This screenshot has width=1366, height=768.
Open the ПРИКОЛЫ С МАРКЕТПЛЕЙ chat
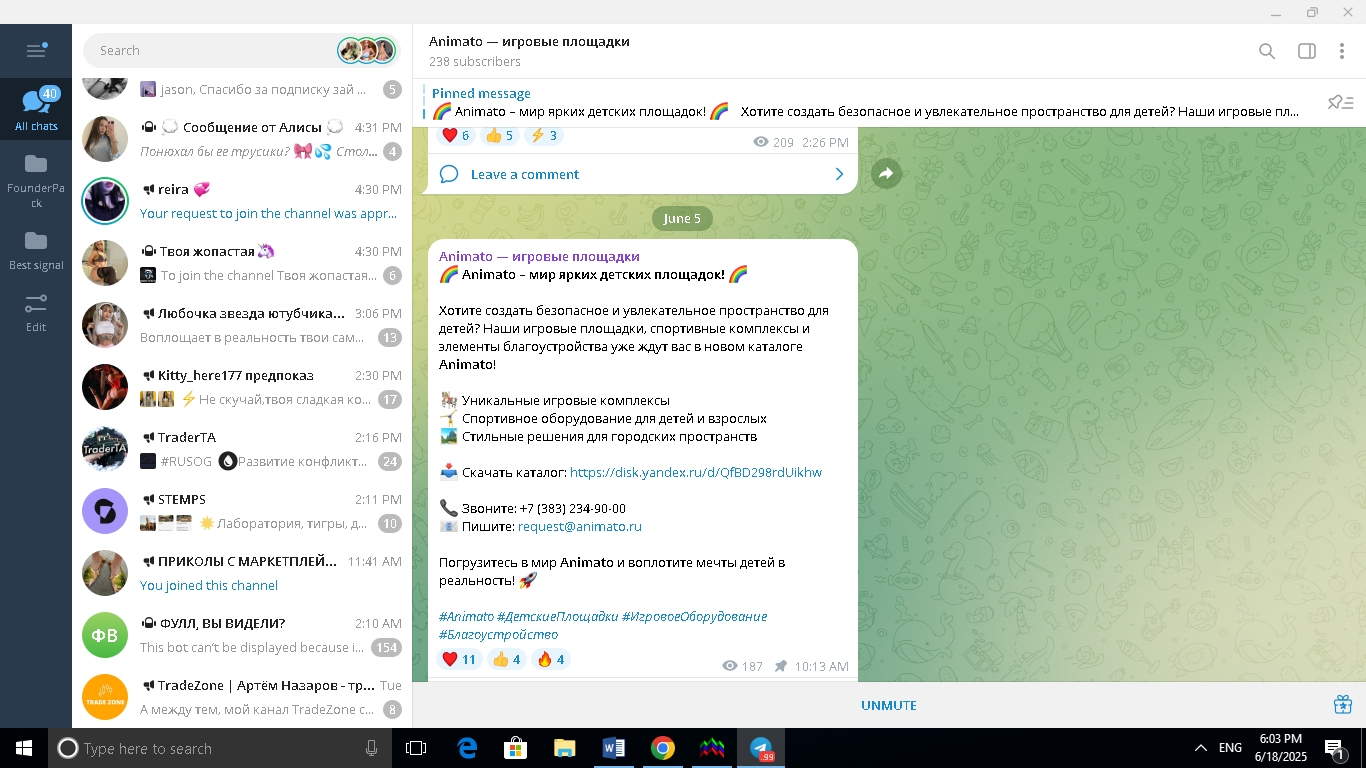pos(242,573)
